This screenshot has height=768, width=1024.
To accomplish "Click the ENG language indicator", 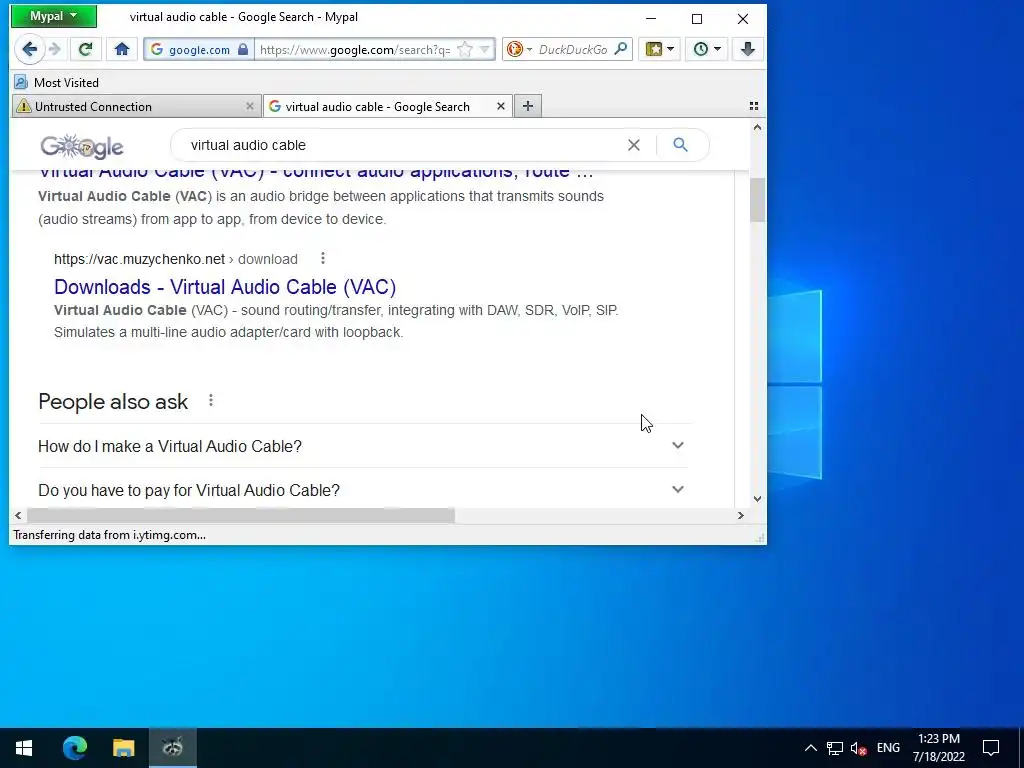I will [x=888, y=748].
